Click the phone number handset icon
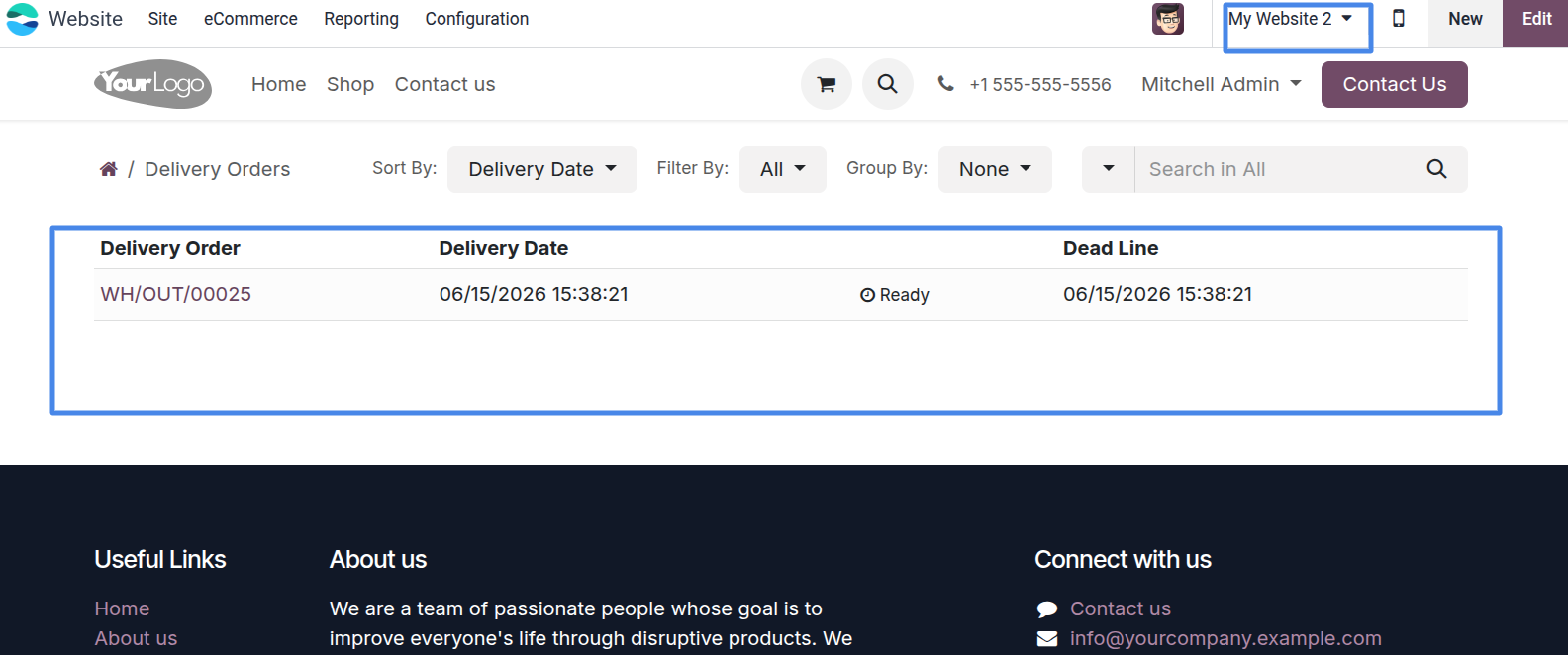Image resolution: width=1568 pixels, height=655 pixels. (x=946, y=84)
